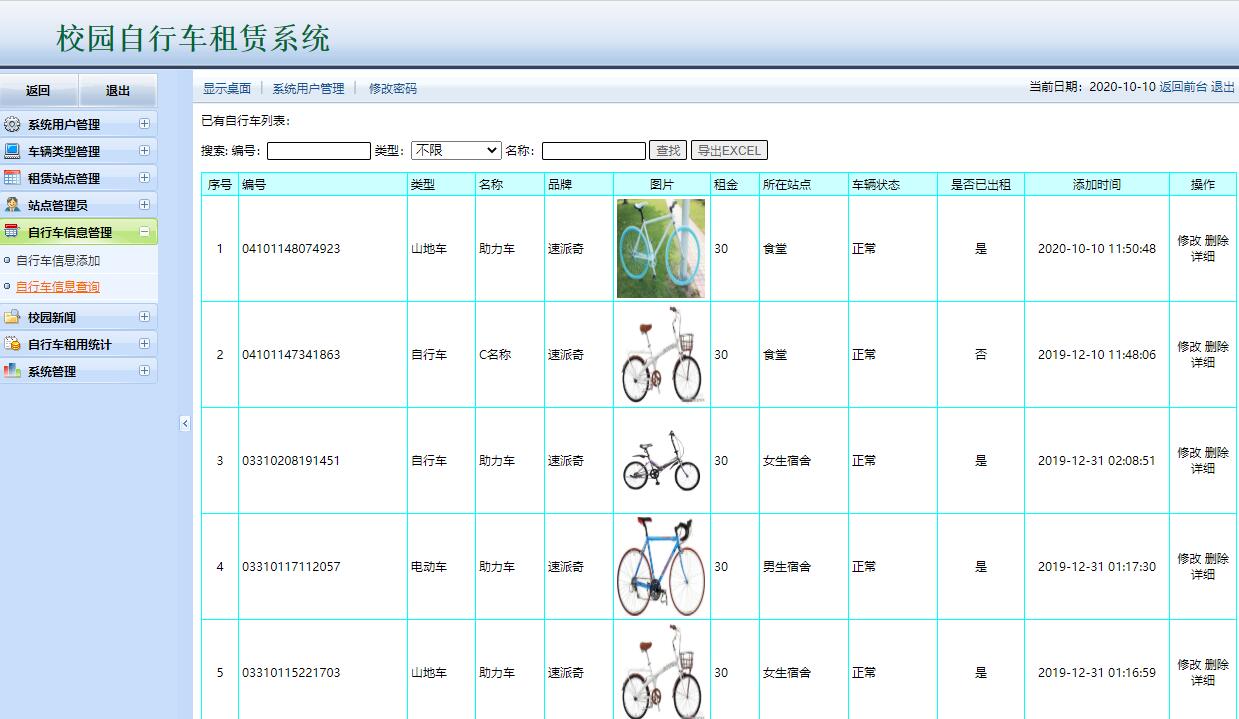This screenshot has width=1239, height=719.
Task: Click the 导出EXCEL button
Action: point(730,150)
